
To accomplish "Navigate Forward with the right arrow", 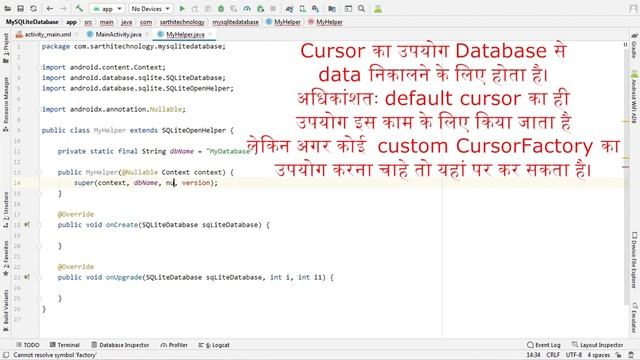I will (x=63, y=9).
